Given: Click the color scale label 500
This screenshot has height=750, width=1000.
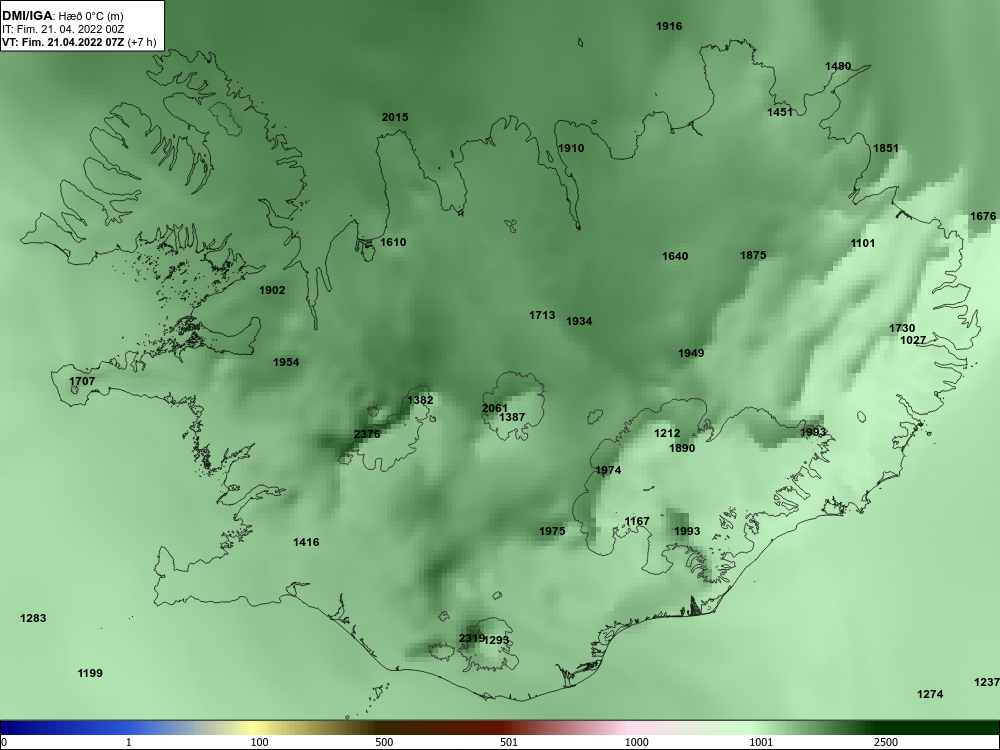Looking at the screenshot, I should [x=384, y=742].
